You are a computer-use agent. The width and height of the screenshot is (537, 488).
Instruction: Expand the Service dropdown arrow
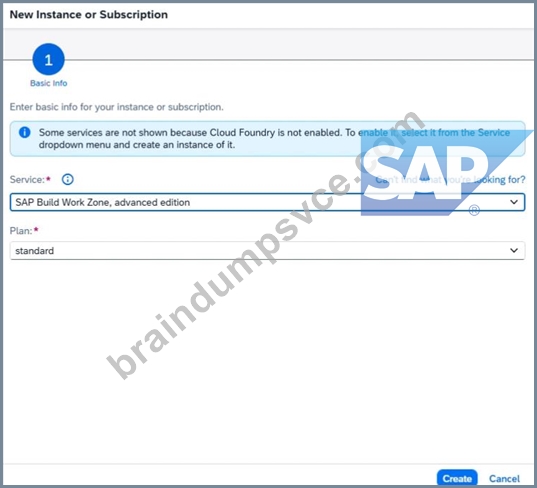point(514,202)
